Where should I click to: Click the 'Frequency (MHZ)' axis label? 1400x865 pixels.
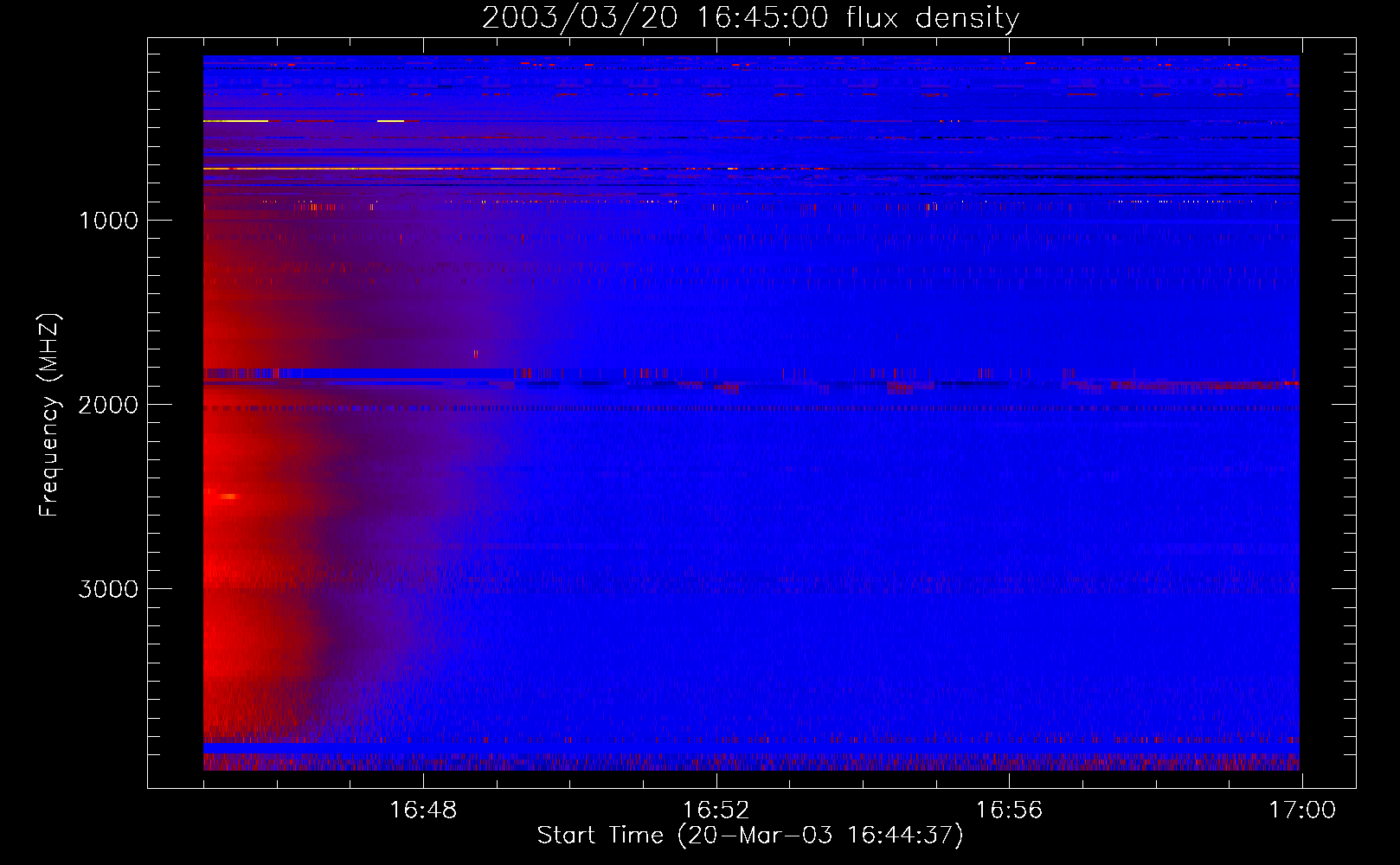coord(49,415)
